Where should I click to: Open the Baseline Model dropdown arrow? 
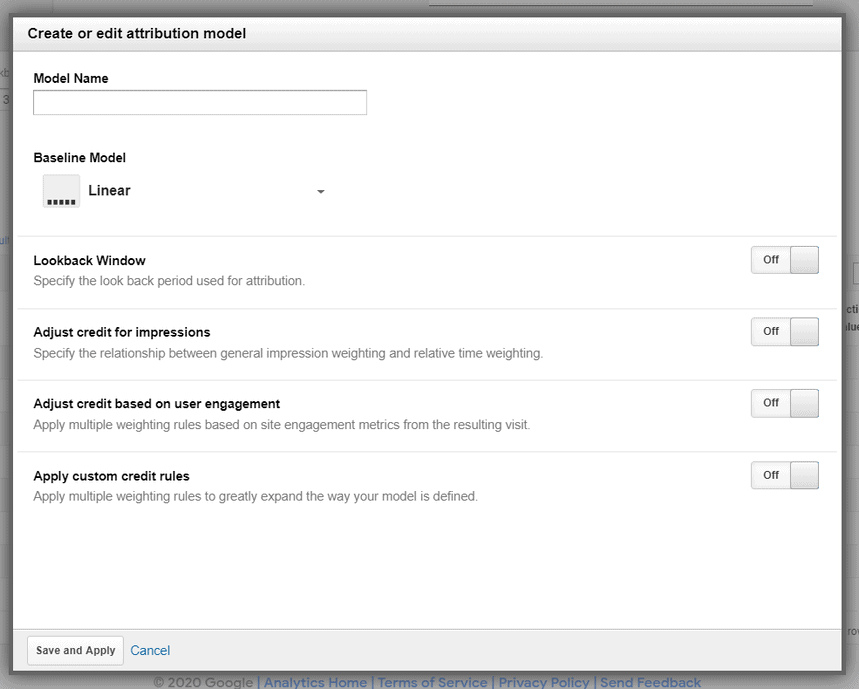(x=320, y=192)
